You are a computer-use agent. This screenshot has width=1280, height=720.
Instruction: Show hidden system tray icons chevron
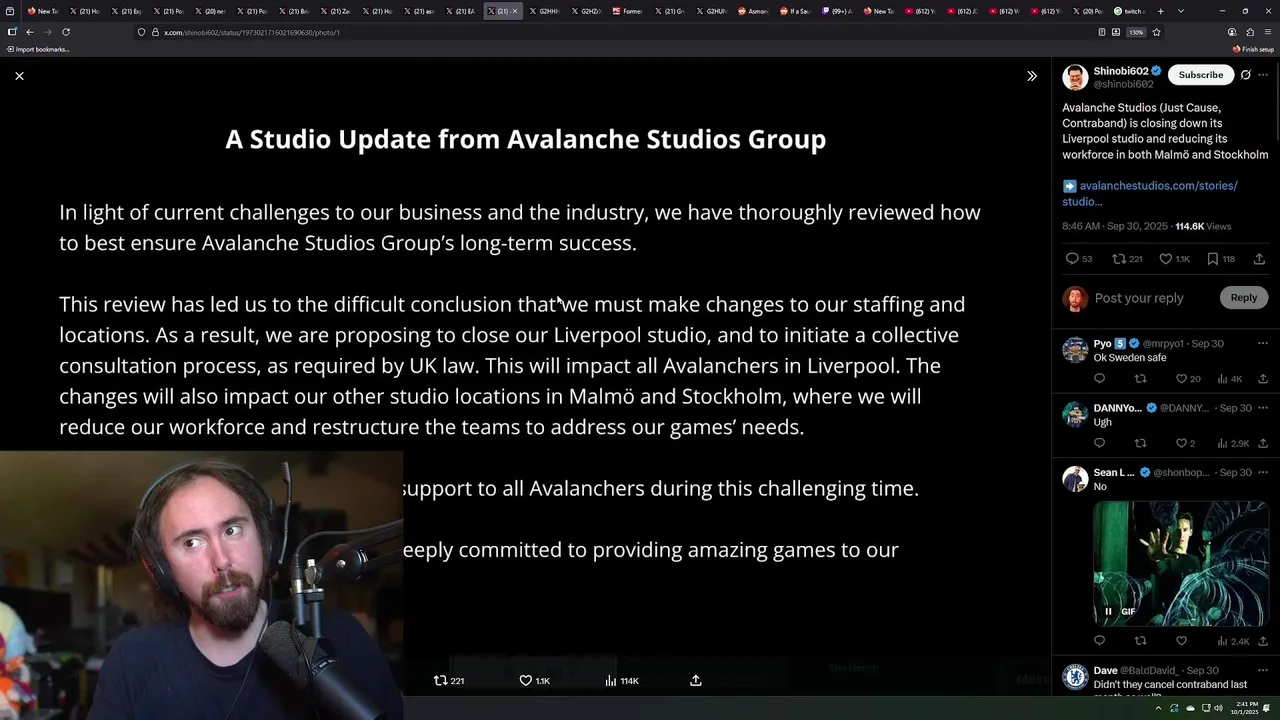pyautogui.click(x=1159, y=708)
